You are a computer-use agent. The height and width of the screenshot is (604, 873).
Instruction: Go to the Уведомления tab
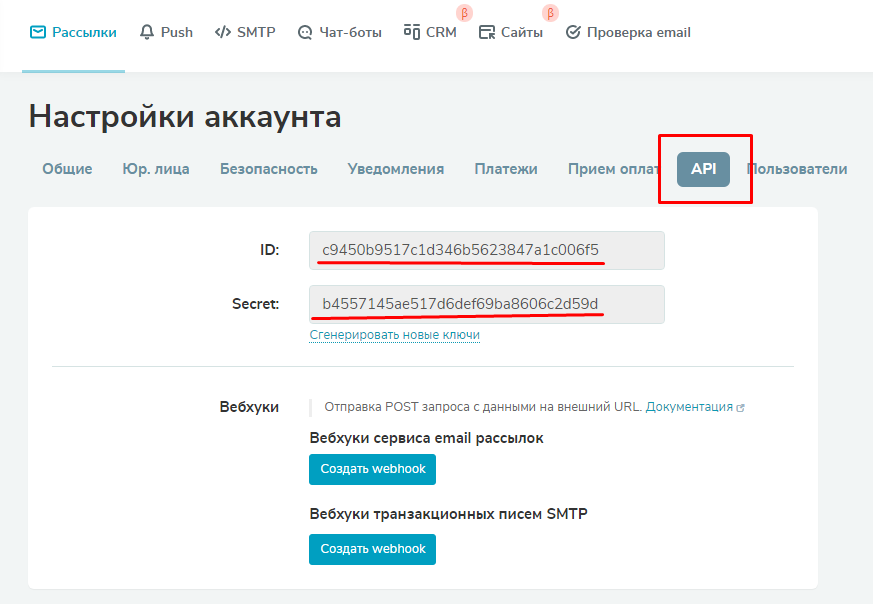[396, 169]
